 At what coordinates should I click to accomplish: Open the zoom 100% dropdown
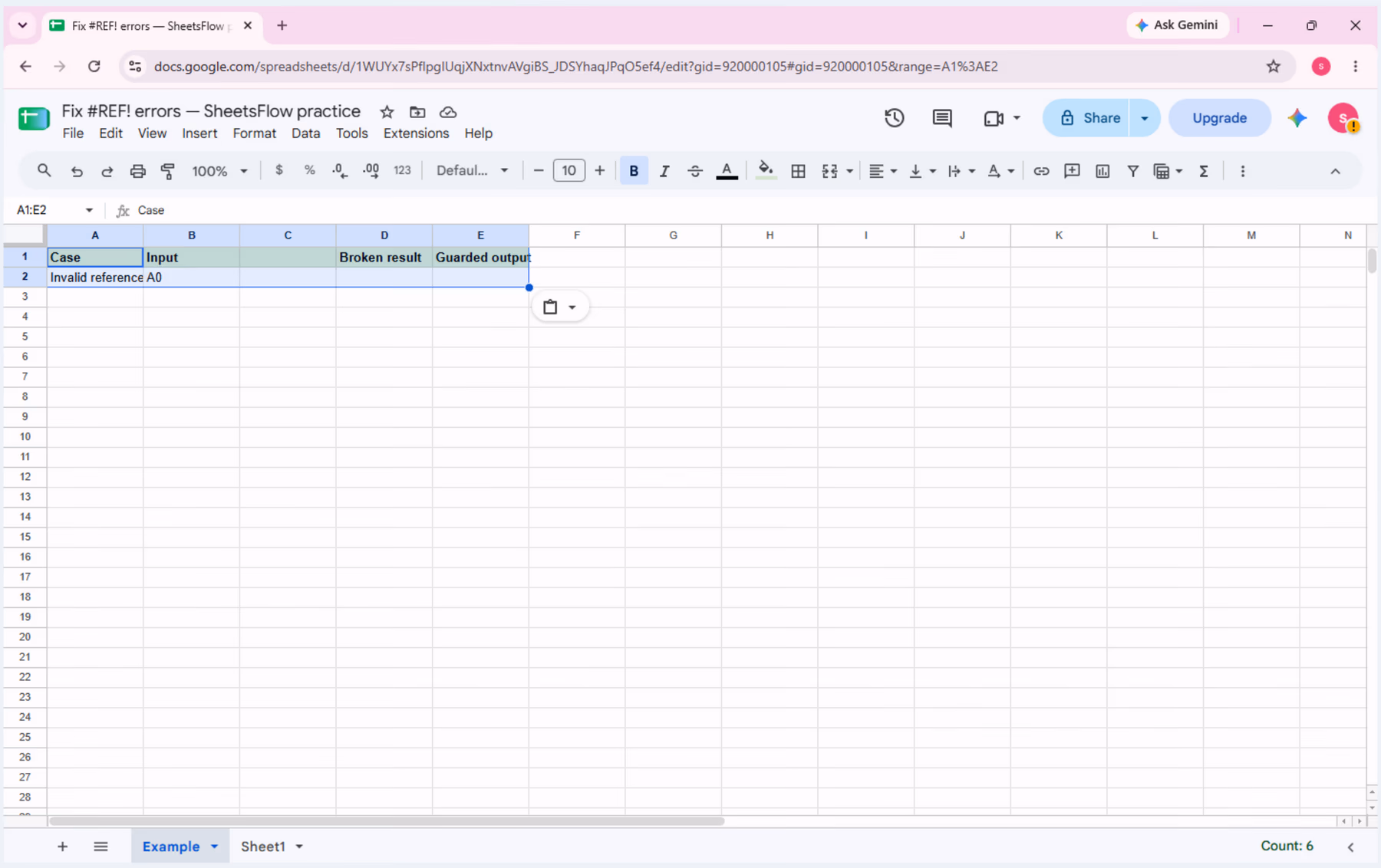219,171
